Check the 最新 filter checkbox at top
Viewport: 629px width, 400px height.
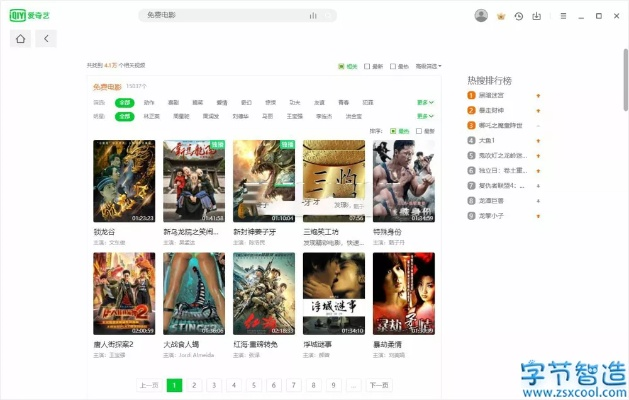point(367,66)
